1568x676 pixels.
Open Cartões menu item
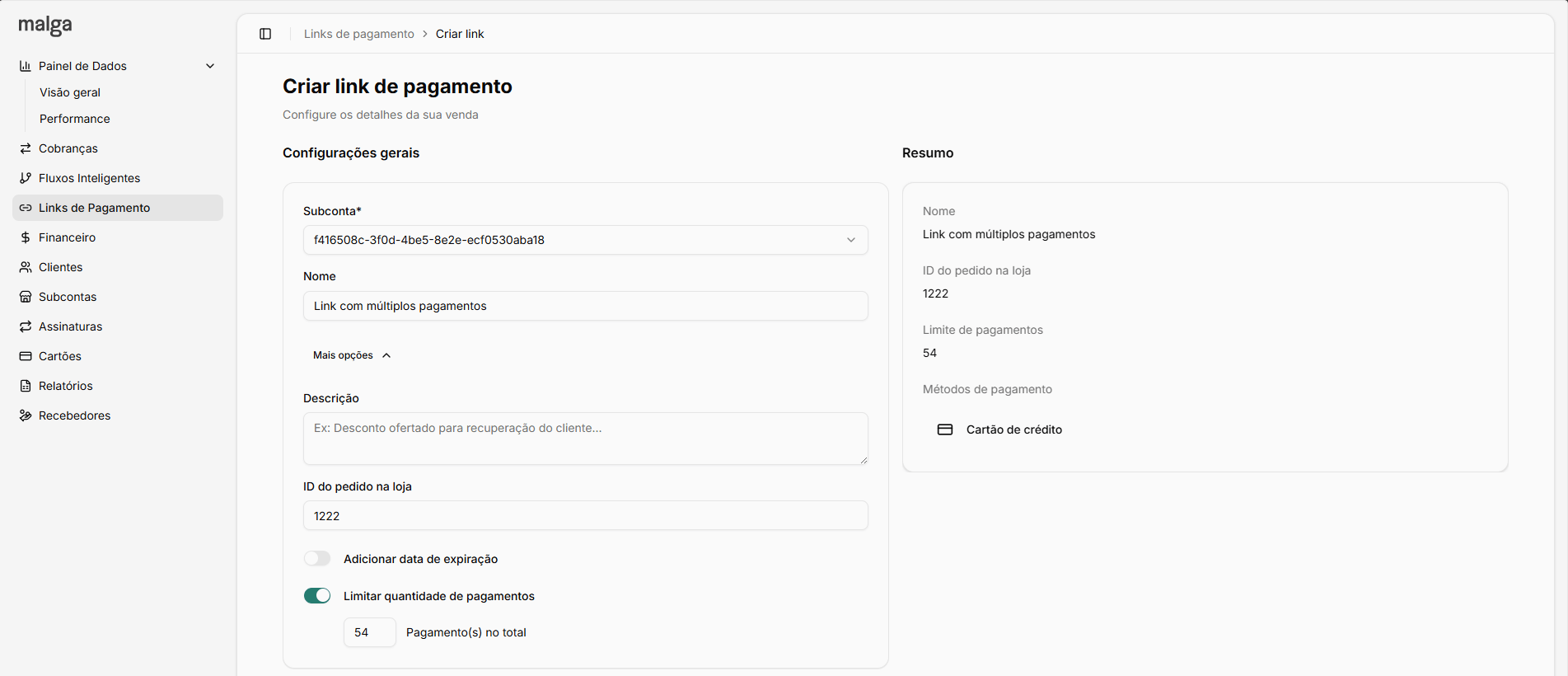[118, 356]
